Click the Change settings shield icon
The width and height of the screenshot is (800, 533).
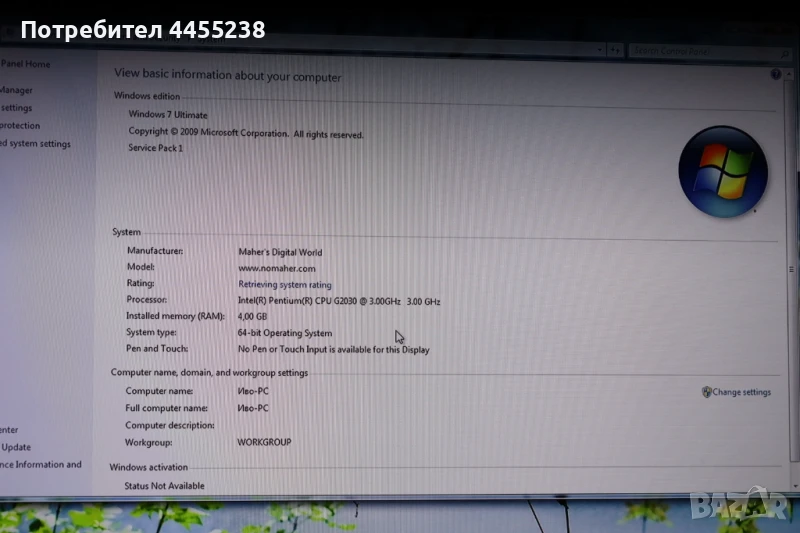707,392
